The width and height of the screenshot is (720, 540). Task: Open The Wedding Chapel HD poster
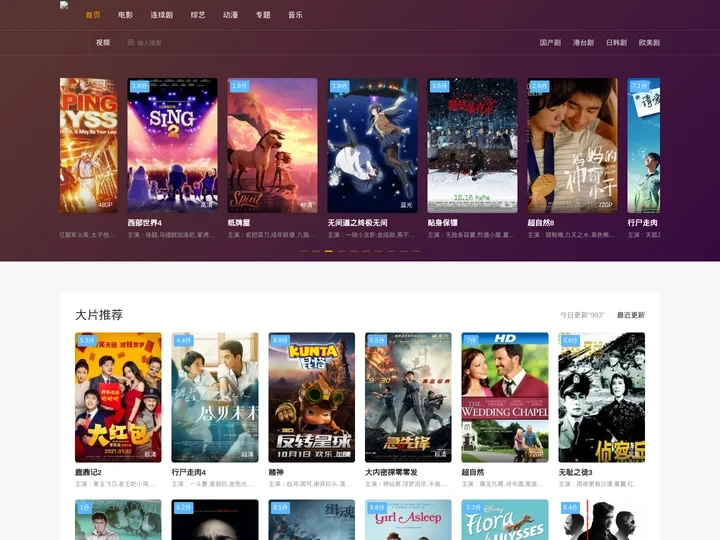point(505,397)
